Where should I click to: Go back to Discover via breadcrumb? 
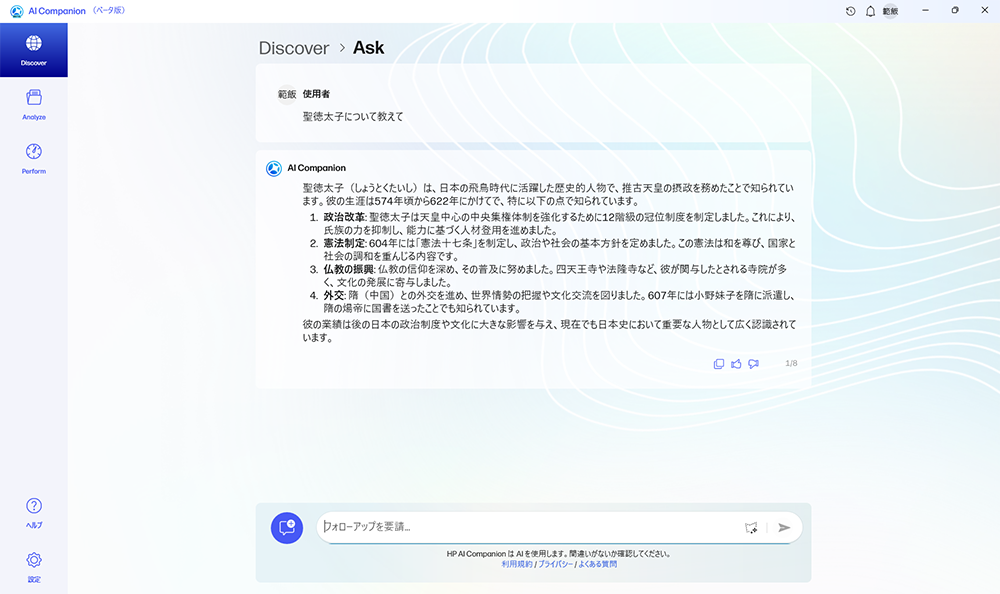pos(293,48)
